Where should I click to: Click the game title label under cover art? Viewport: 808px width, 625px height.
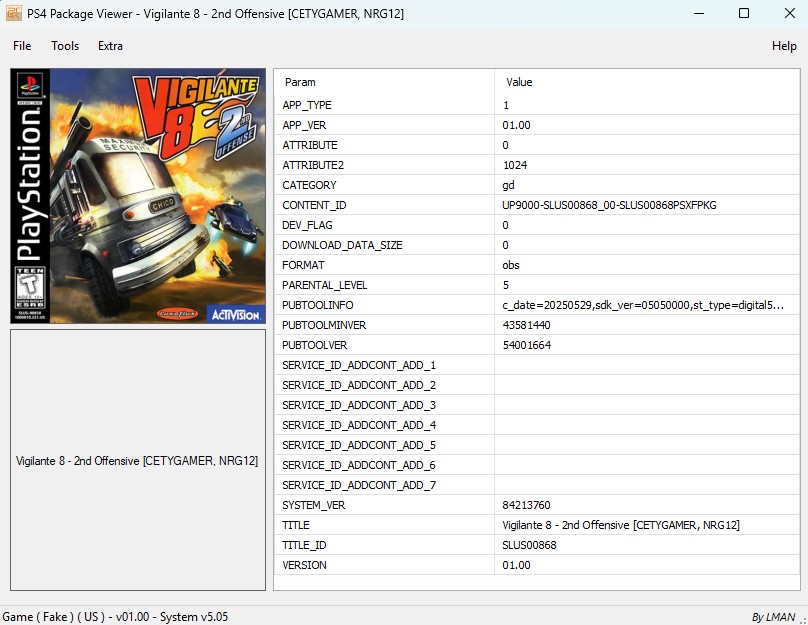(137, 461)
